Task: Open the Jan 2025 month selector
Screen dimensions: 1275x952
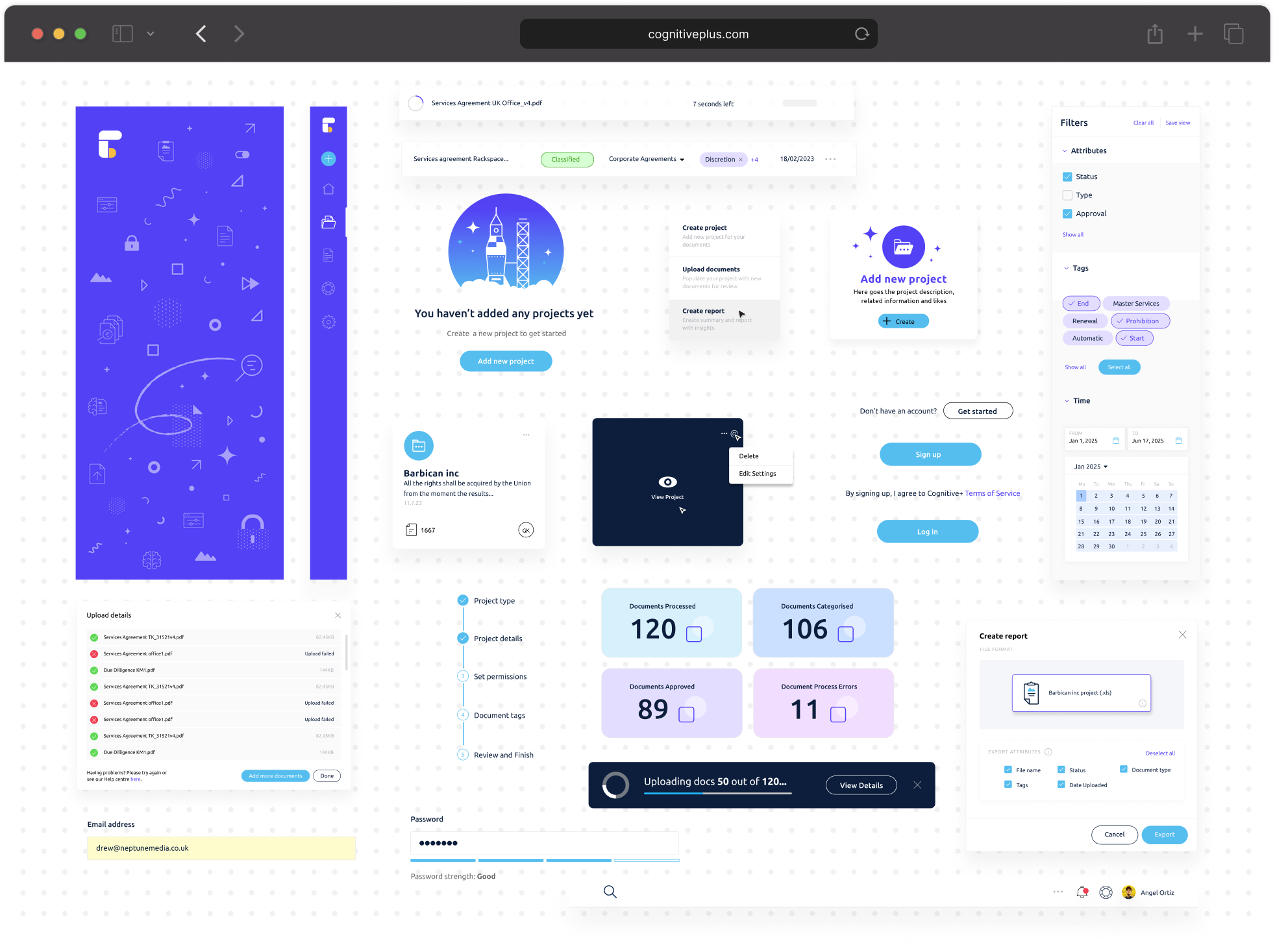Action: coord(1091,466)
